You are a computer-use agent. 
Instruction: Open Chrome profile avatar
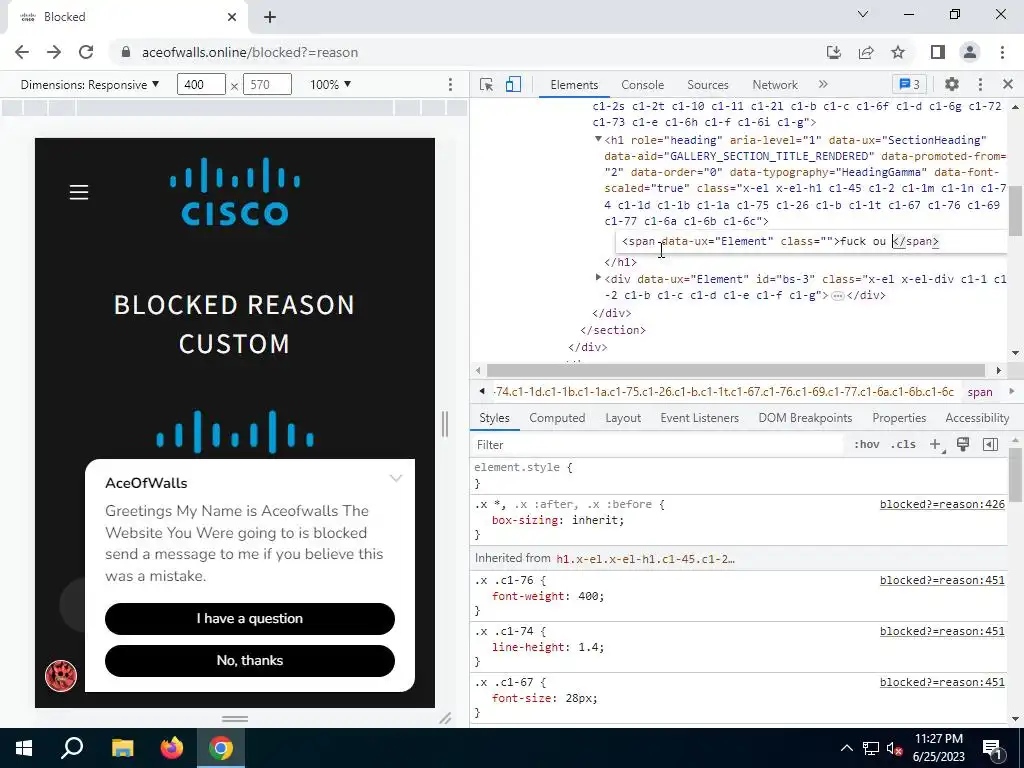[970, 52]
